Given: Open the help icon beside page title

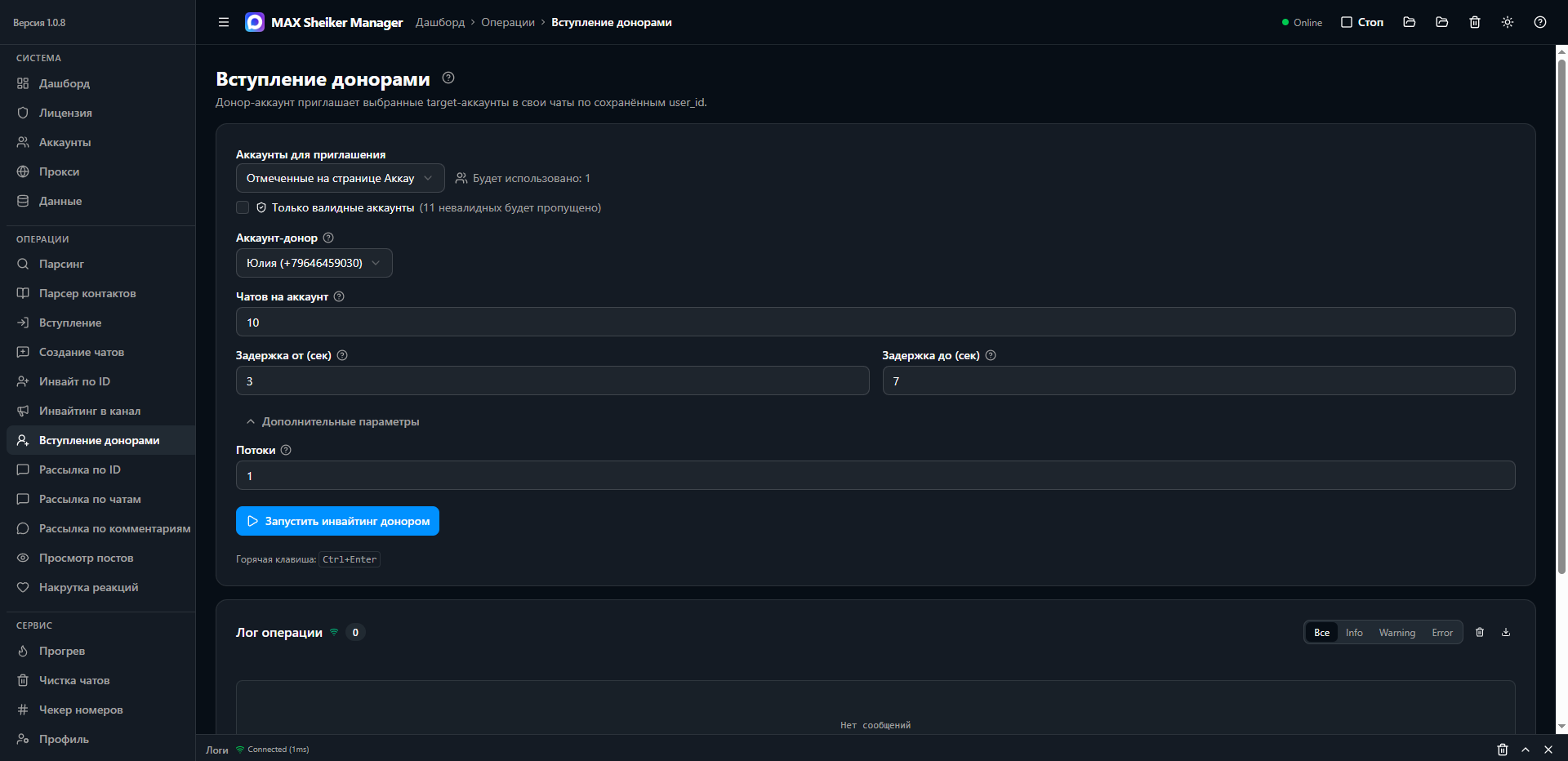Looking at the screenshot, I should 448,78.
